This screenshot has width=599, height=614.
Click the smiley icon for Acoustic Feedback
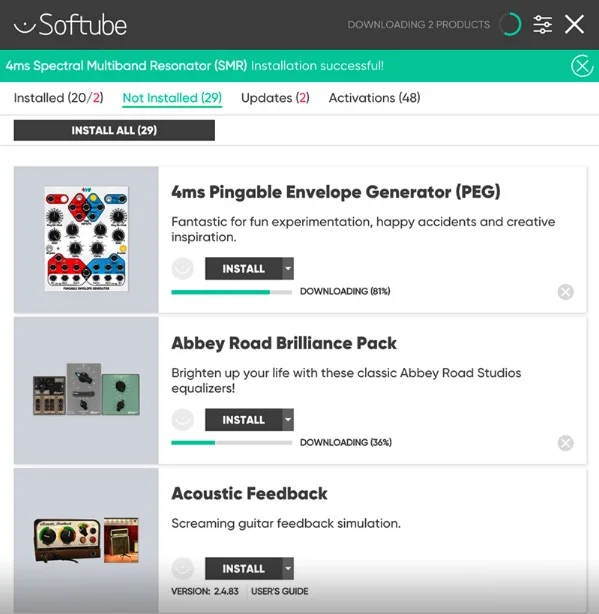tap(183, 569)
